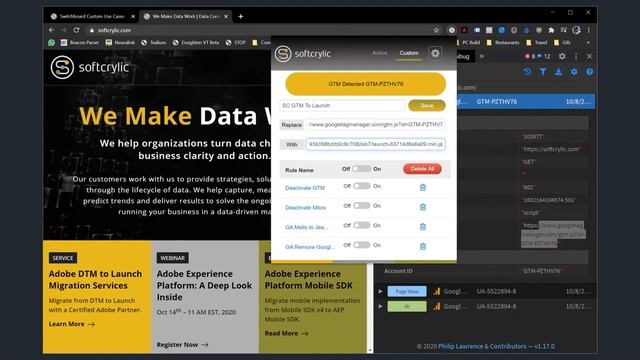Delete the Deactivate GTM rule
The height and width of the screenshot is (360, 640).
coord(423,187)
